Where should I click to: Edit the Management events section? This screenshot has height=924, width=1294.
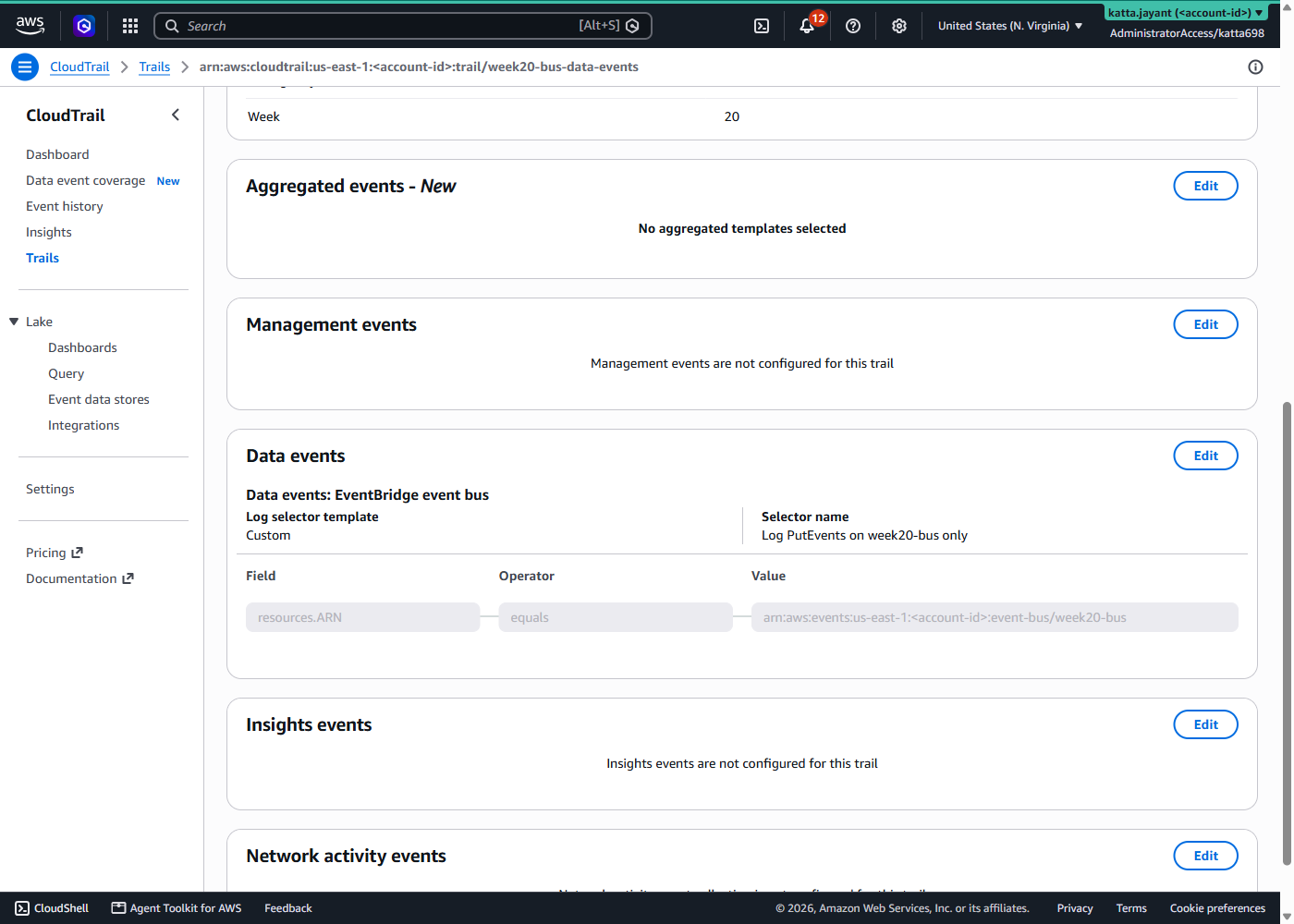1205,324
